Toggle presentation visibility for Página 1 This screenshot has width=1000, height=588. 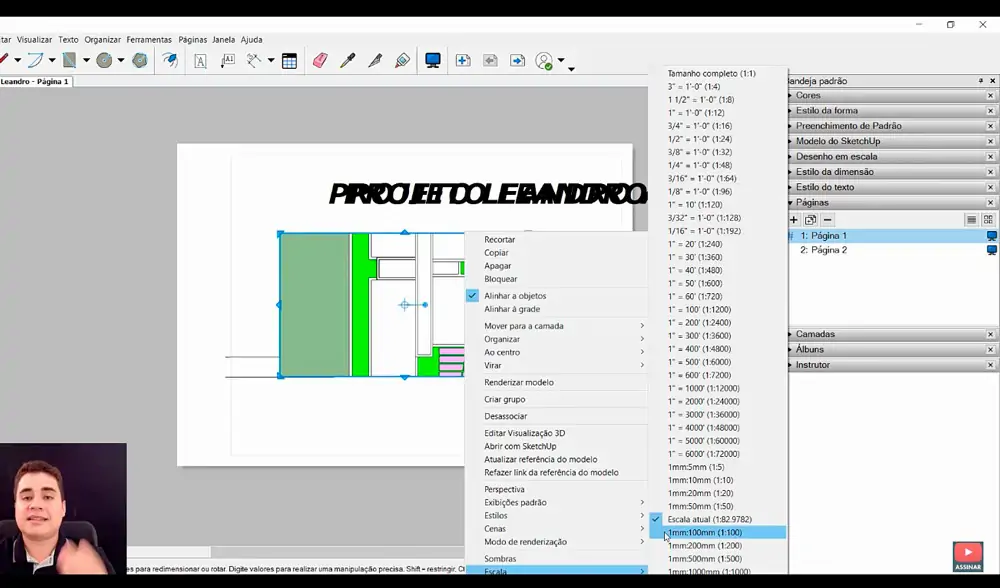click(992, 236)
